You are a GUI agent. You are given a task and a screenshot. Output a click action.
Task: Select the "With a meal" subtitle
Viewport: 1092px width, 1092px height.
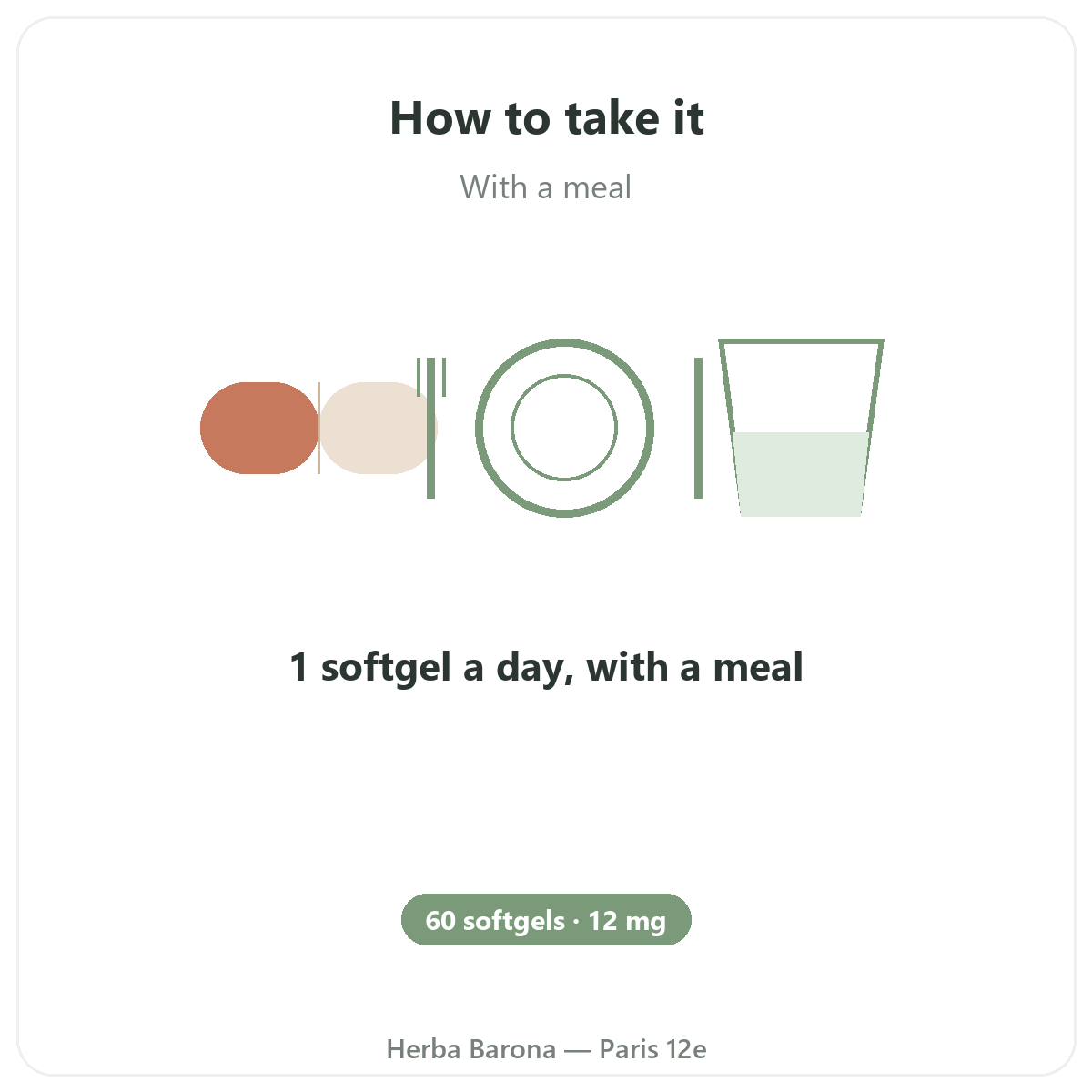546,187
